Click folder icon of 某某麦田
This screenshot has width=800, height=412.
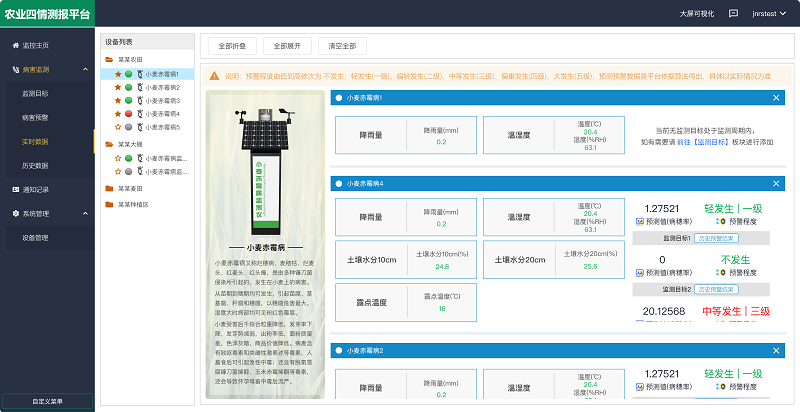(x=109, y=188)
